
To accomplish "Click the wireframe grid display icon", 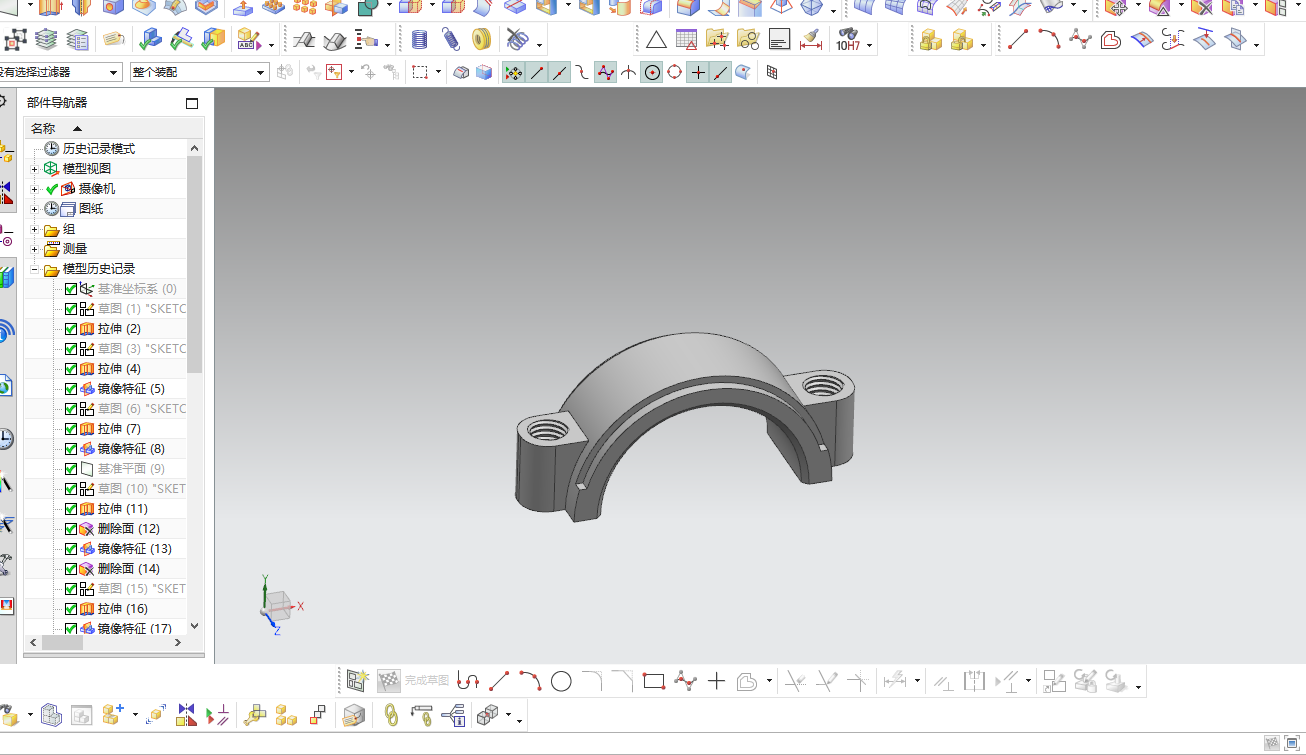I will 772,73.
